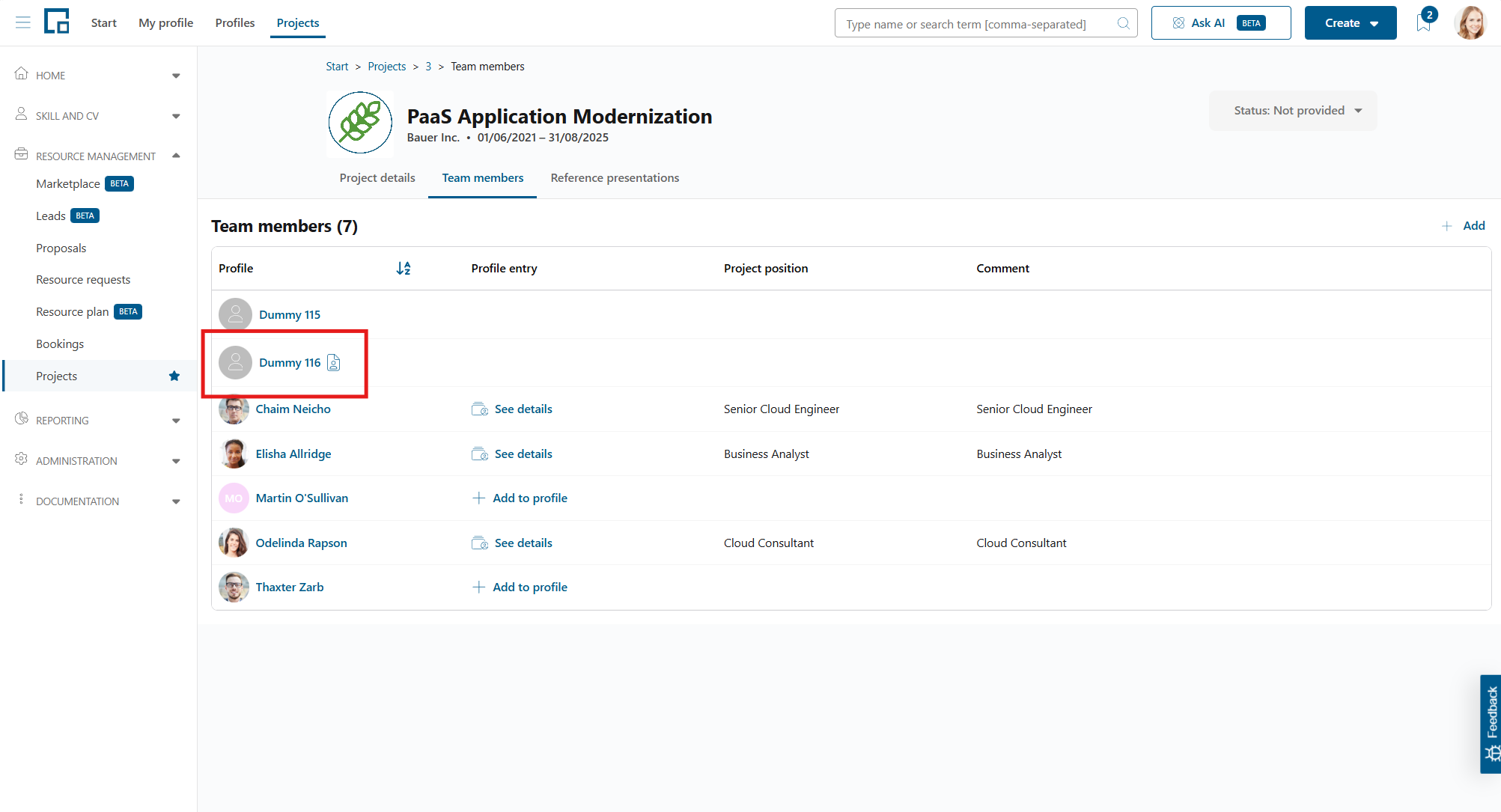Open the user avatar menu
This screenshot has height=812, width=1501.
[1471, 22]
